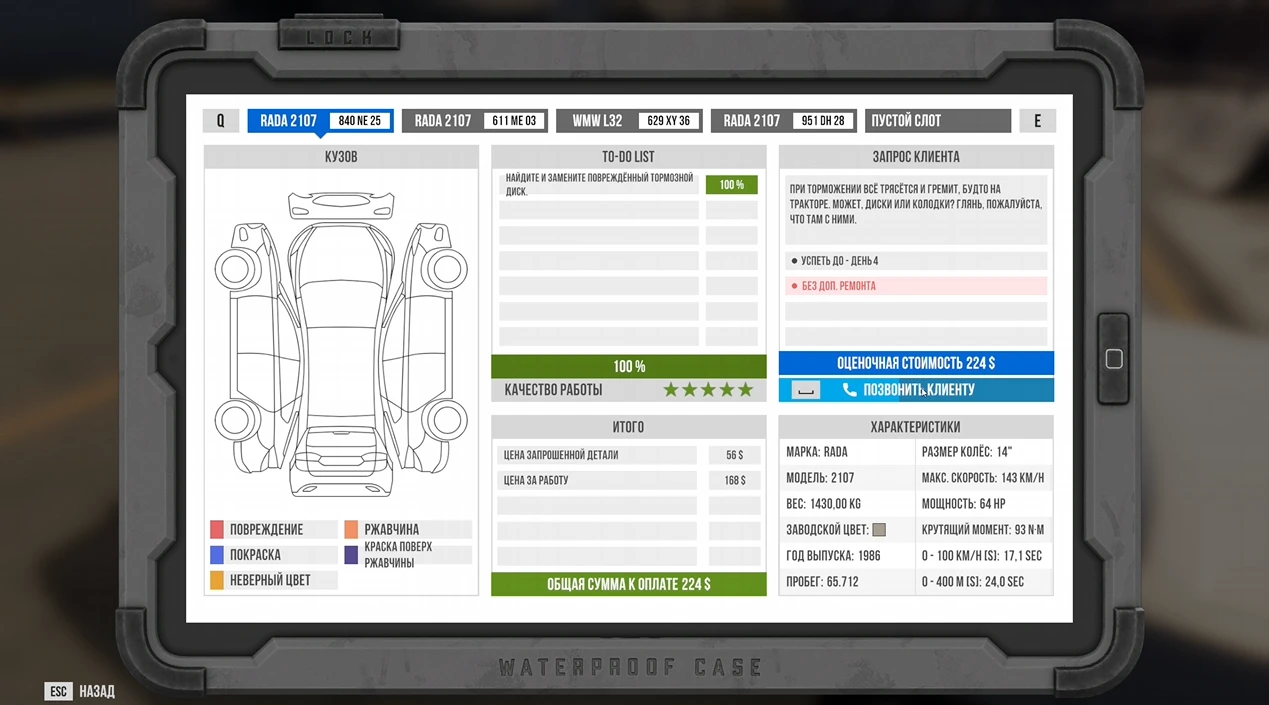This screenshot has width=1269, height=705.
Task: Click the phone icon beside call client
Action: (850, 390)
